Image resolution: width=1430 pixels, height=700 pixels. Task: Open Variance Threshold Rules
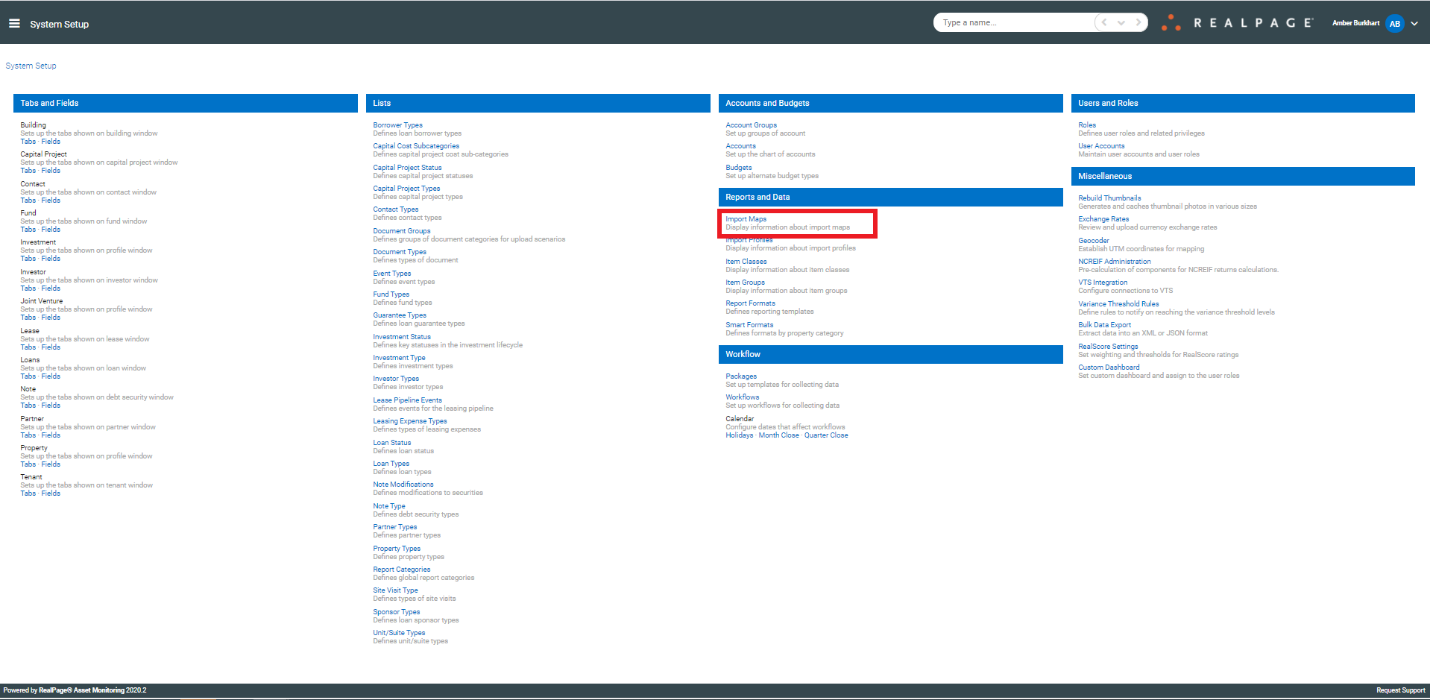tap(1118, 304)
